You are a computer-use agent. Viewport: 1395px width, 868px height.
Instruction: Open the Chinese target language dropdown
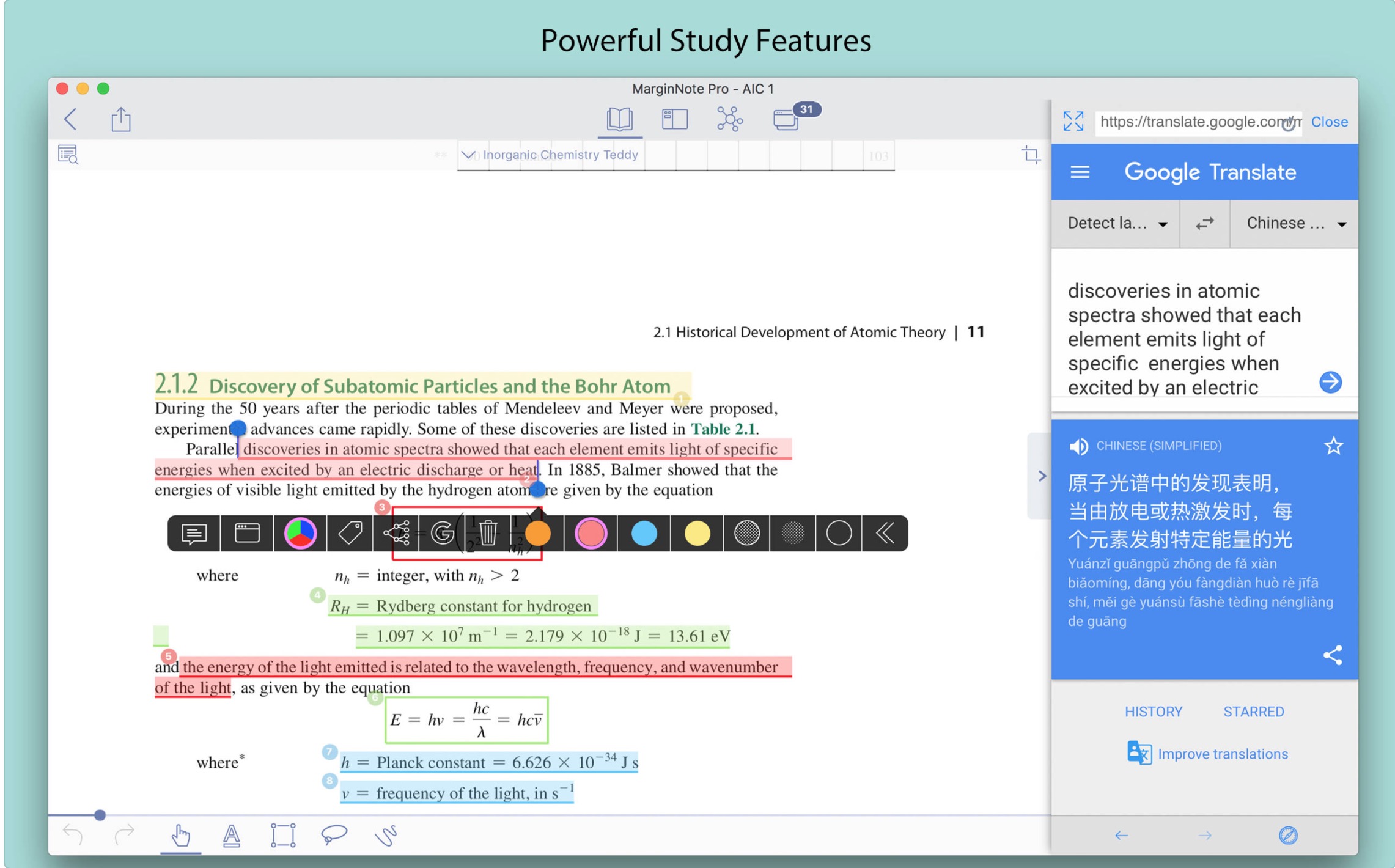coord(1295,224)
